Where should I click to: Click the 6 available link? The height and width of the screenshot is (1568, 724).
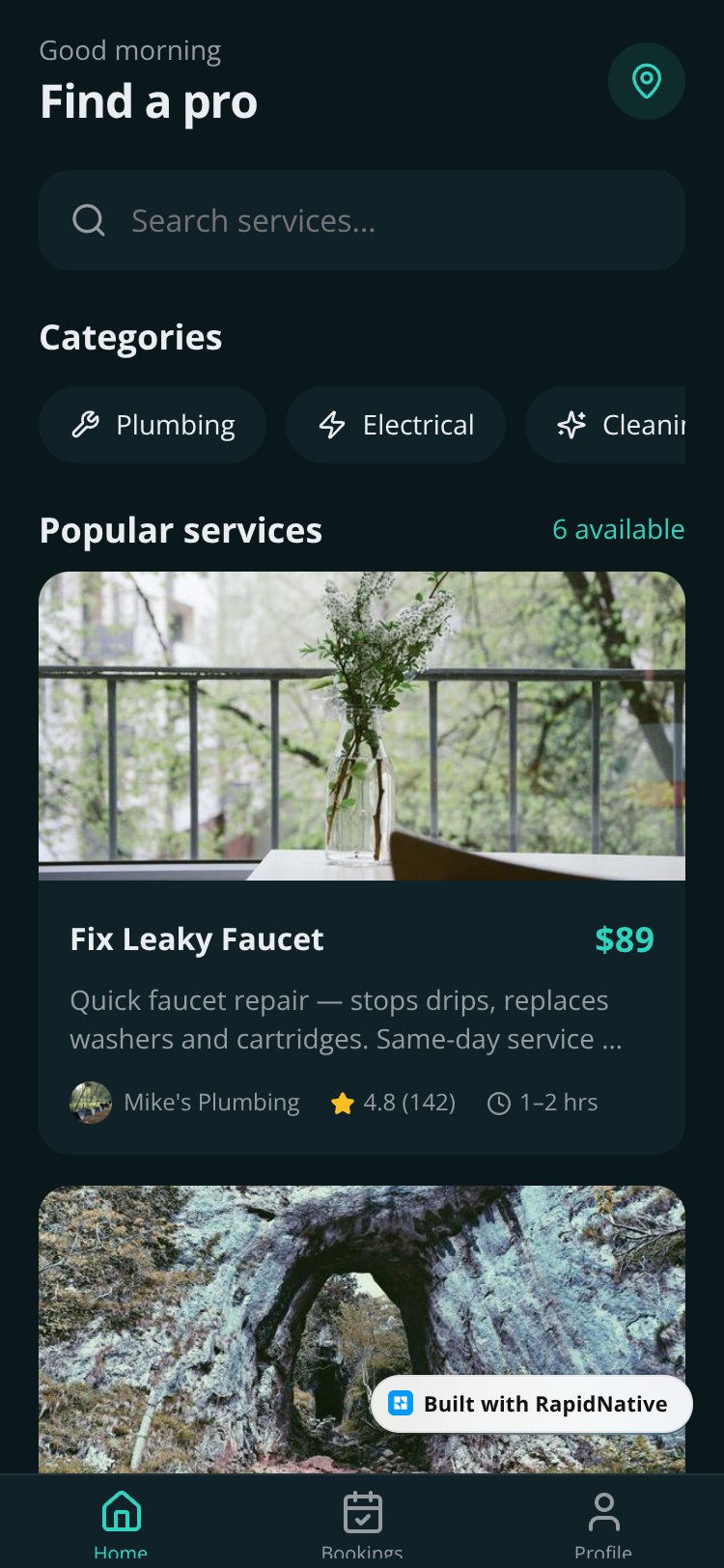618,529
